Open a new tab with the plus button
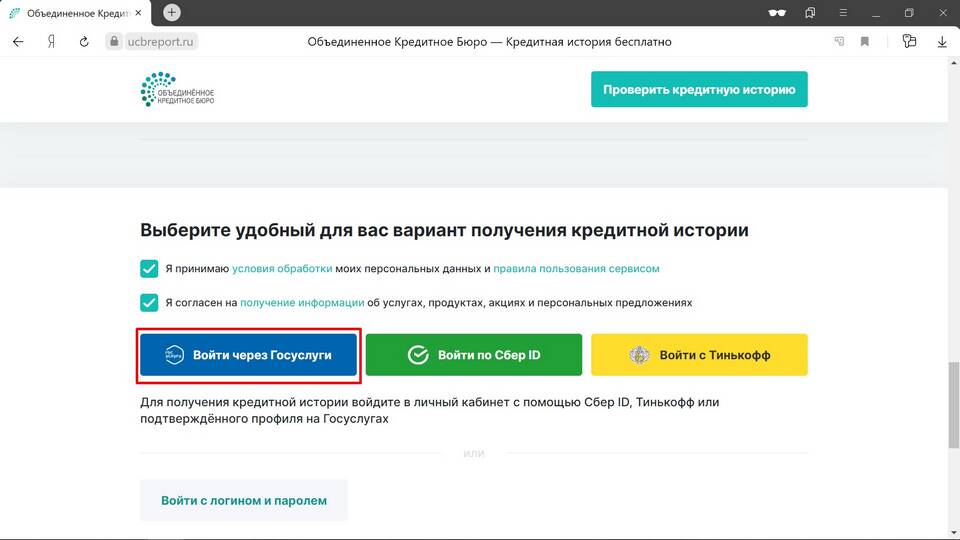The width and height of the screenshot is (960, 540). tap(172, 12)
